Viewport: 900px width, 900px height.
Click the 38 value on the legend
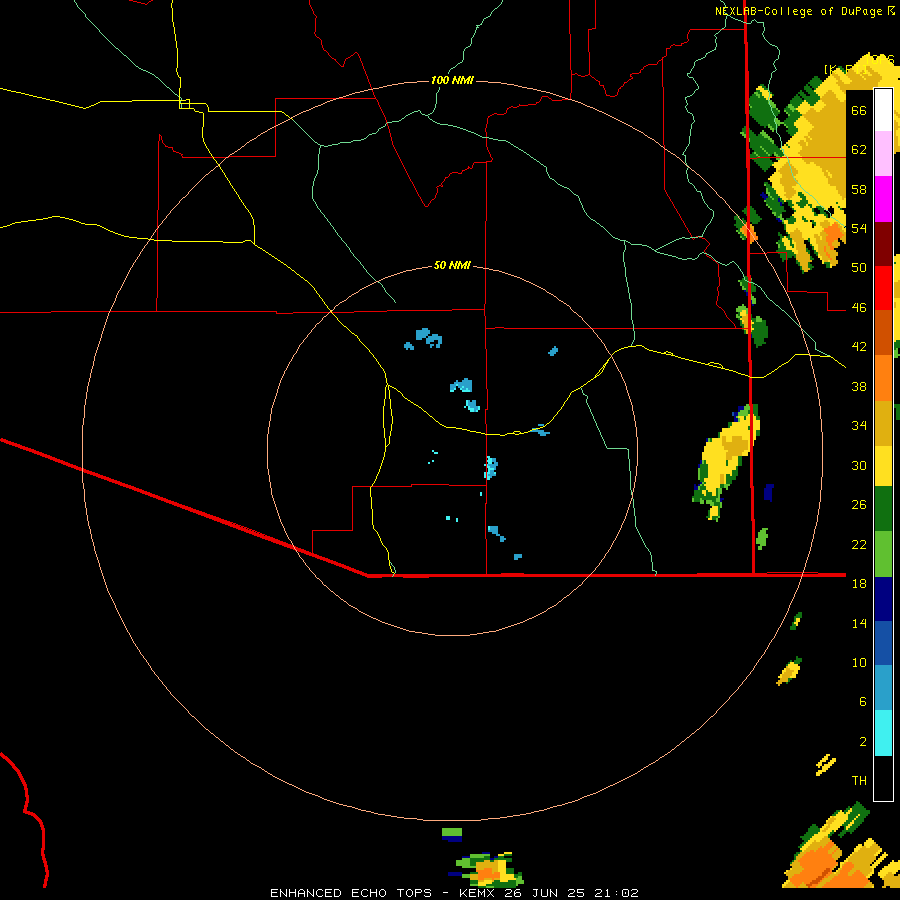[x=859, y=386]
